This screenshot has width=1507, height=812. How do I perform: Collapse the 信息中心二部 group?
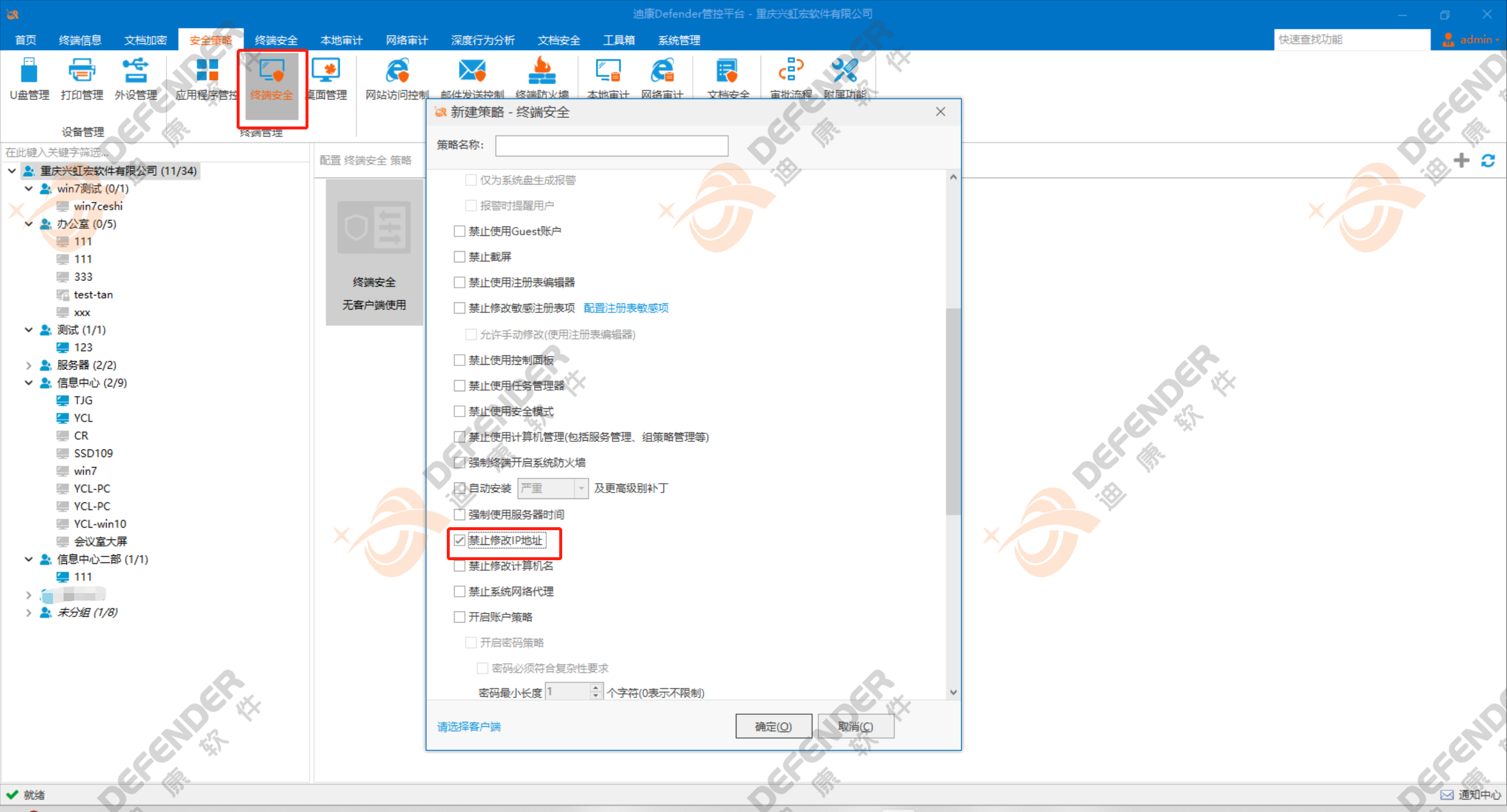pyautogui.click(x=28, y=559)
